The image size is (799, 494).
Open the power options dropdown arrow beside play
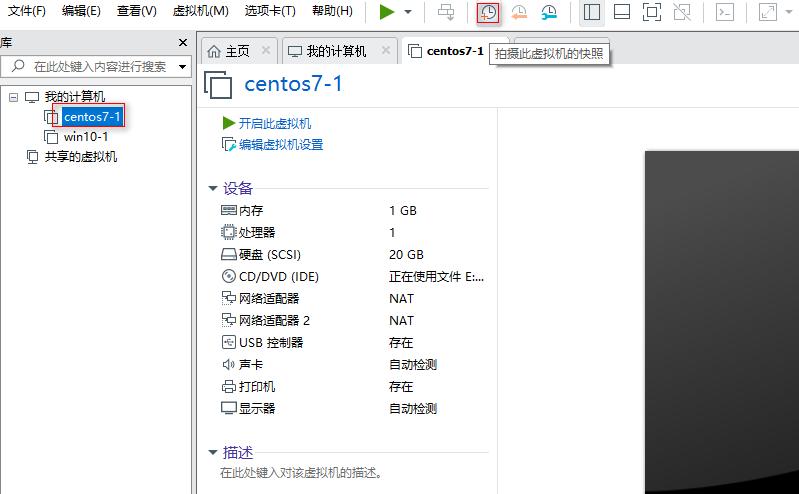pos(408,12)
